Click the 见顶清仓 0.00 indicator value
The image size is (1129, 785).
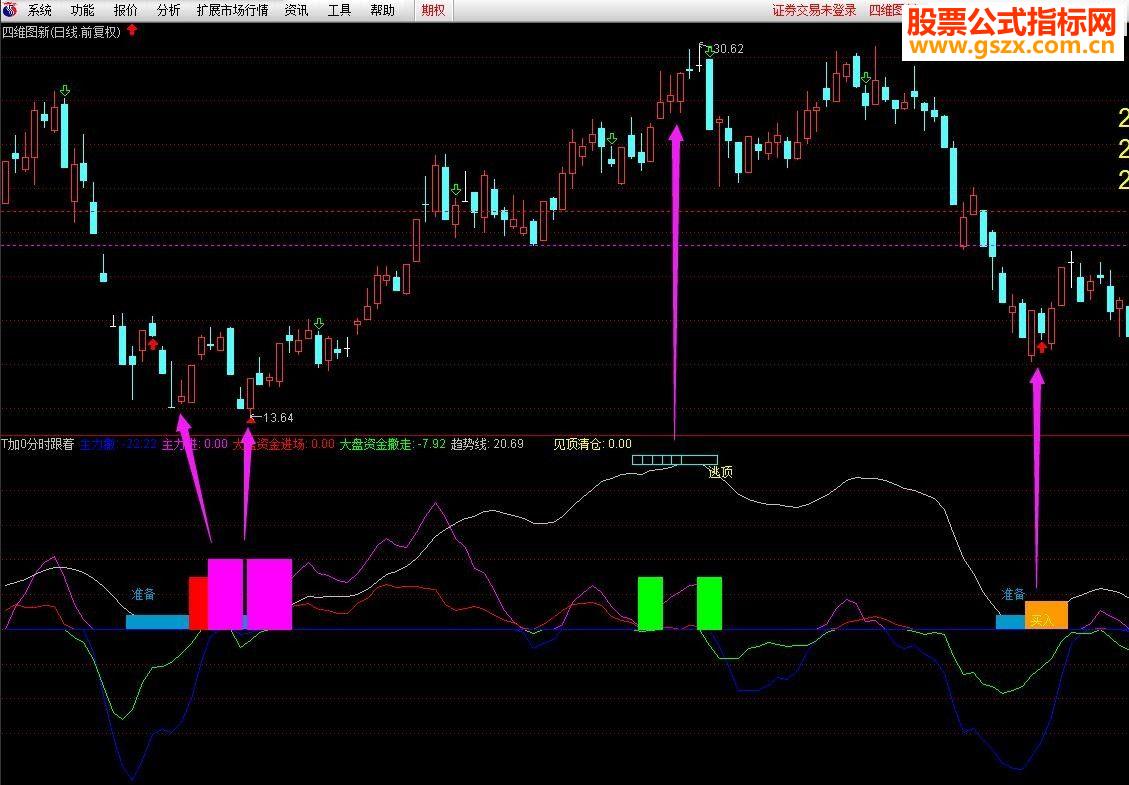[x=593, y=444]
